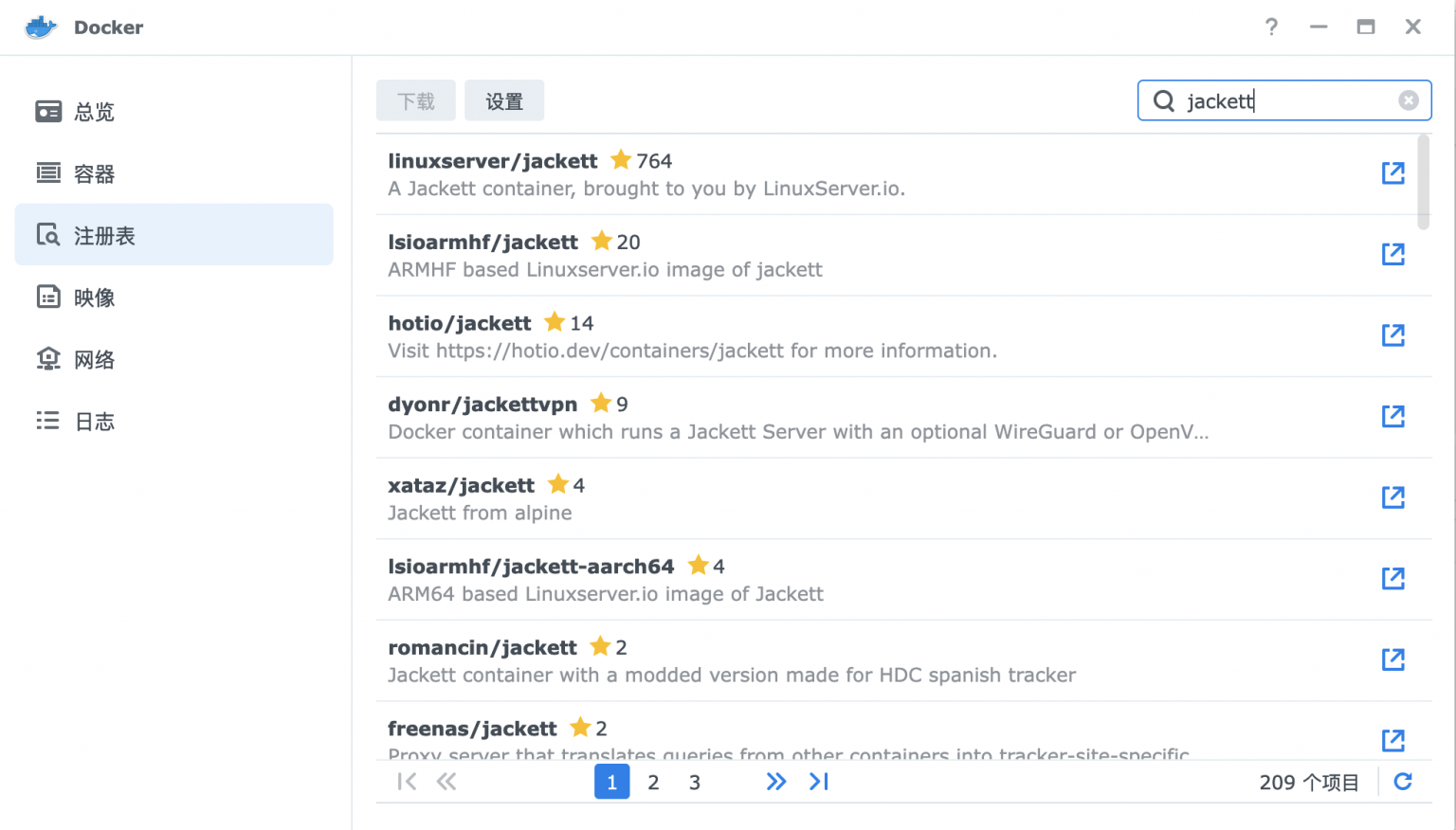Image resolution: width=1456 pixels, height=830 pixels.
Task: Clear the jackett search text
Action: (1409, 100)
